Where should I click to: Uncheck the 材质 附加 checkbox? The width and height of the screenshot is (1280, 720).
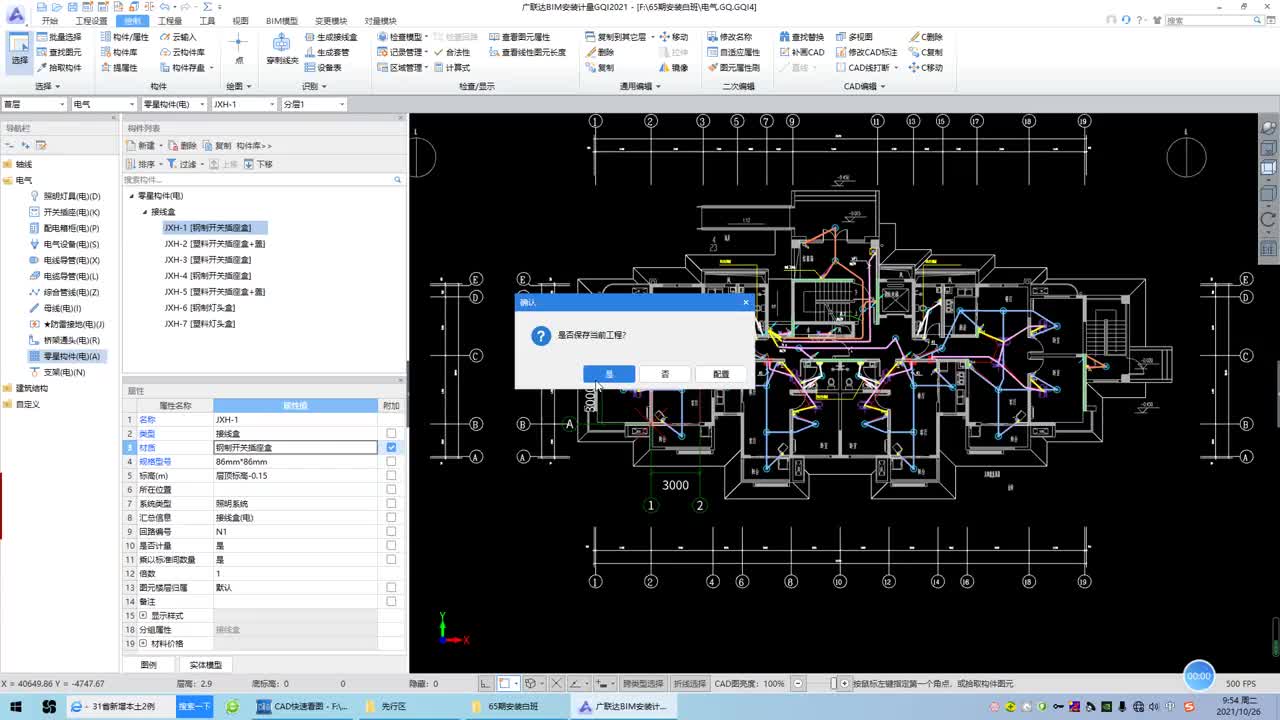point(391,448)
